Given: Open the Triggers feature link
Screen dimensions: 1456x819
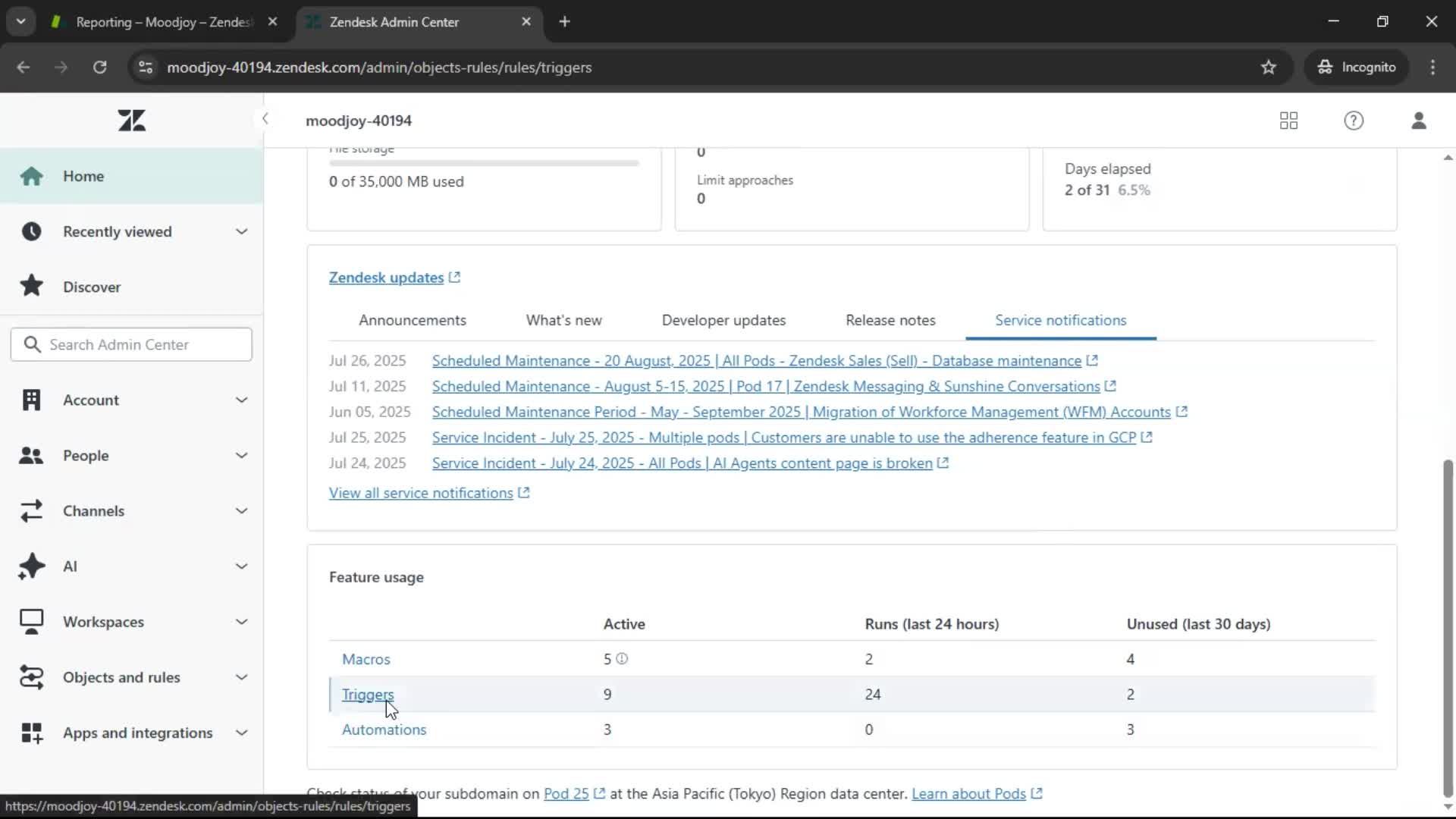Looking at the screenshot, I should pos(368,694).
